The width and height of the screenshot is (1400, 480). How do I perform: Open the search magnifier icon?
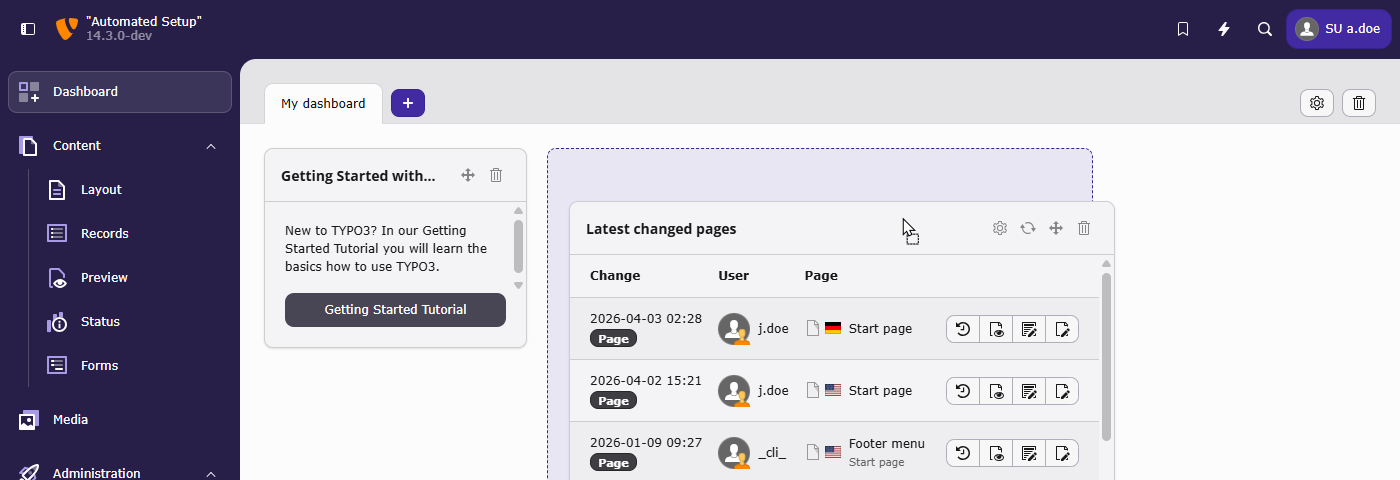tap(1265, 29)
